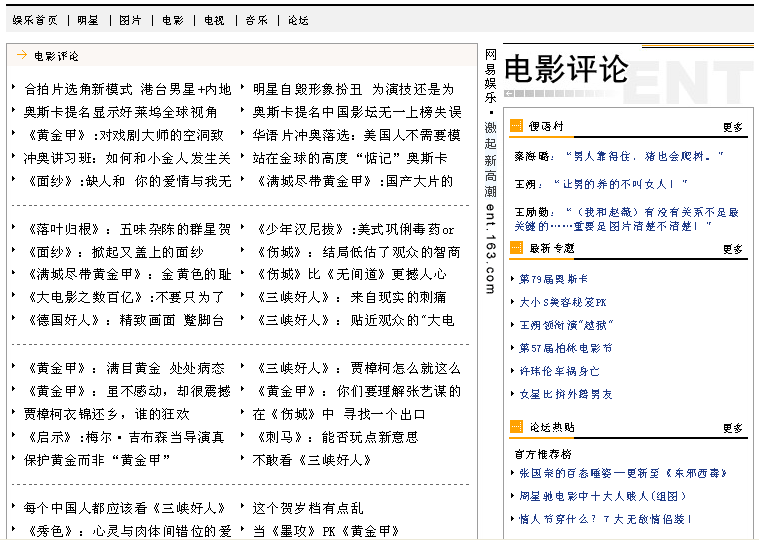Click the small gray arrow under 电影评论 banner

(x=509, y=93)
